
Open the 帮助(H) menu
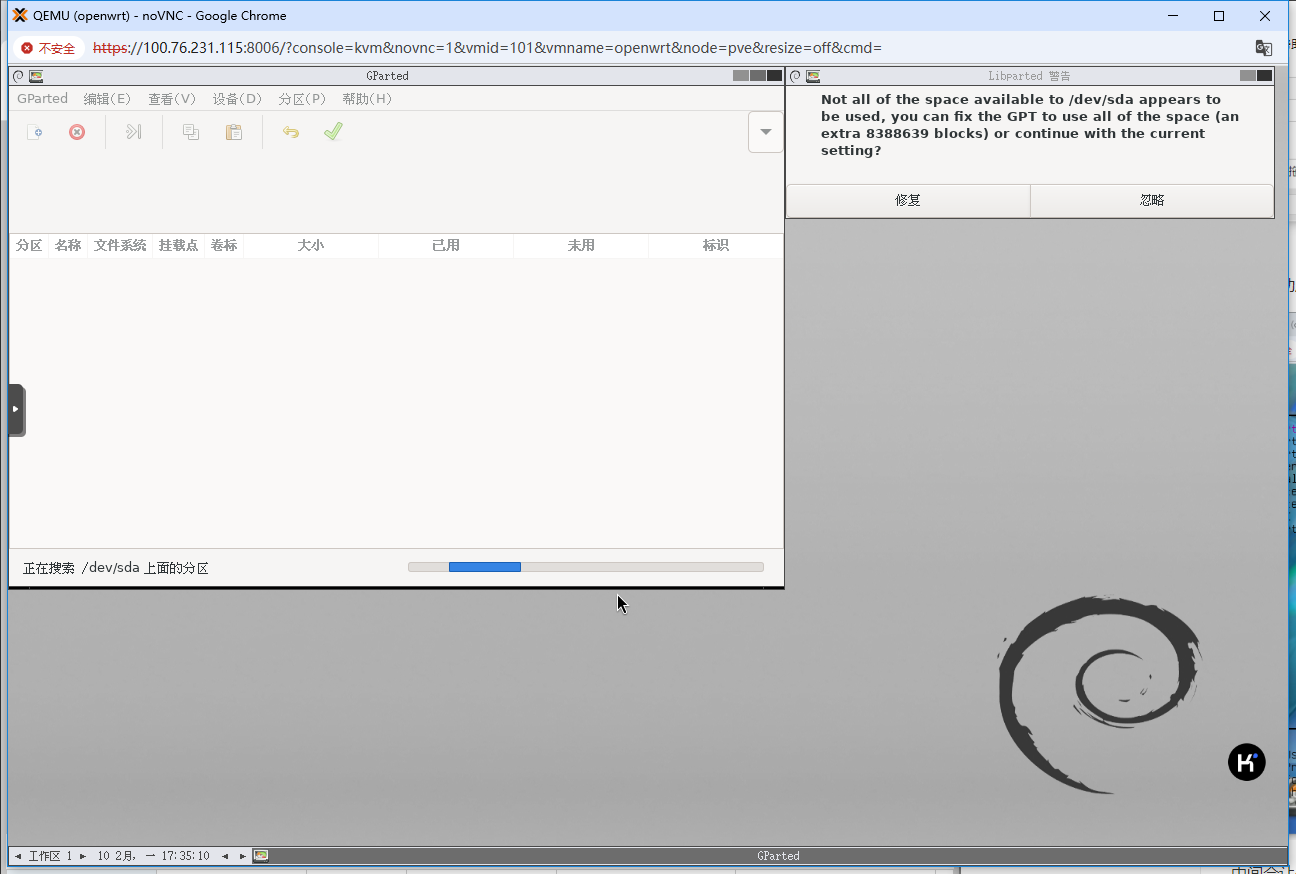point(367,99)
